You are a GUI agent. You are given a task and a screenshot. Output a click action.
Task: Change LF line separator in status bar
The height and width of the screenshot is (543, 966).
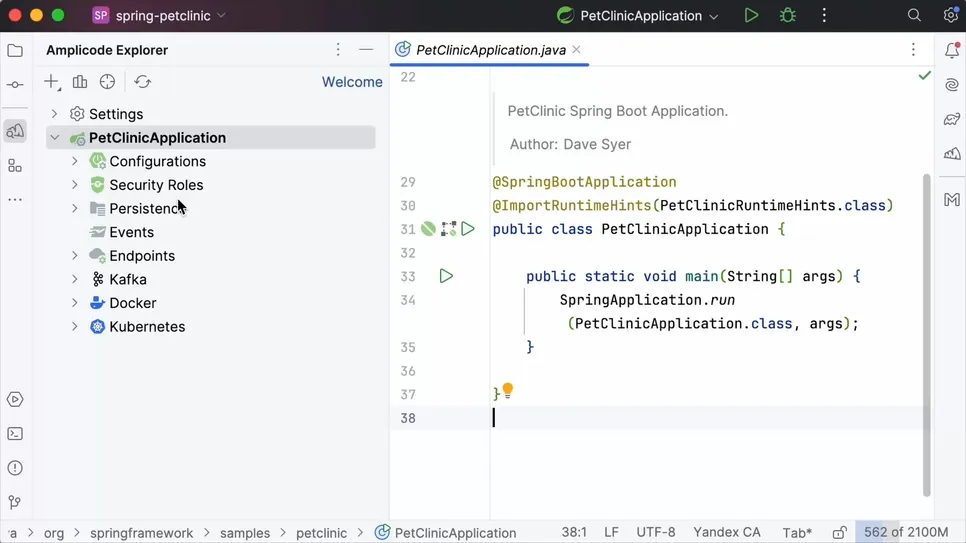click(611, 532)
